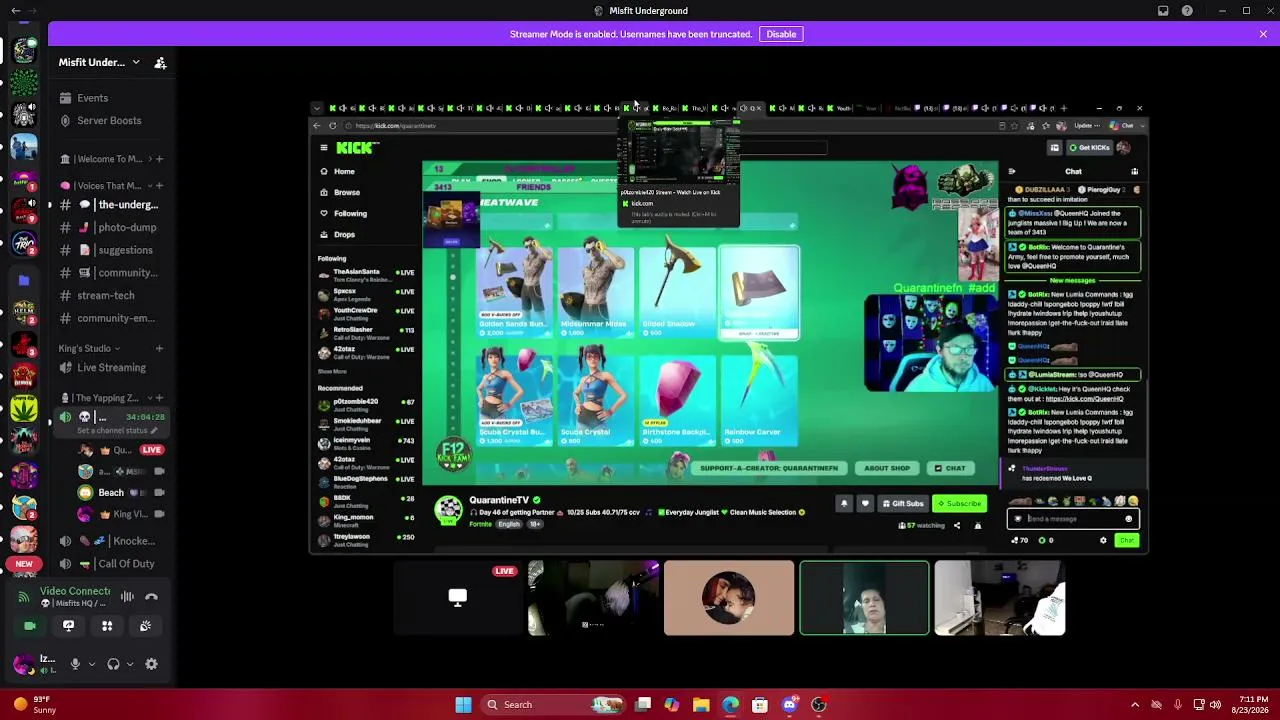Open the photo-dump channel
The height and width of the screenshot is (720, 1280).
coord(113,228)
